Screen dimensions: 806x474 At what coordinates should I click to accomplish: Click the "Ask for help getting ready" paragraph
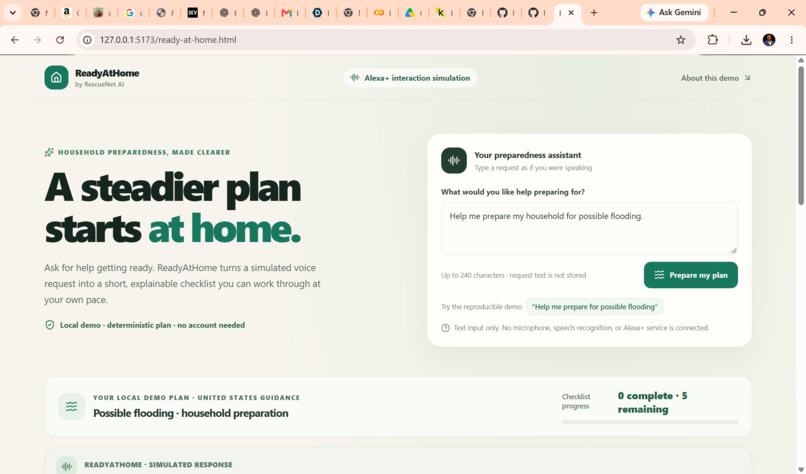182,283
